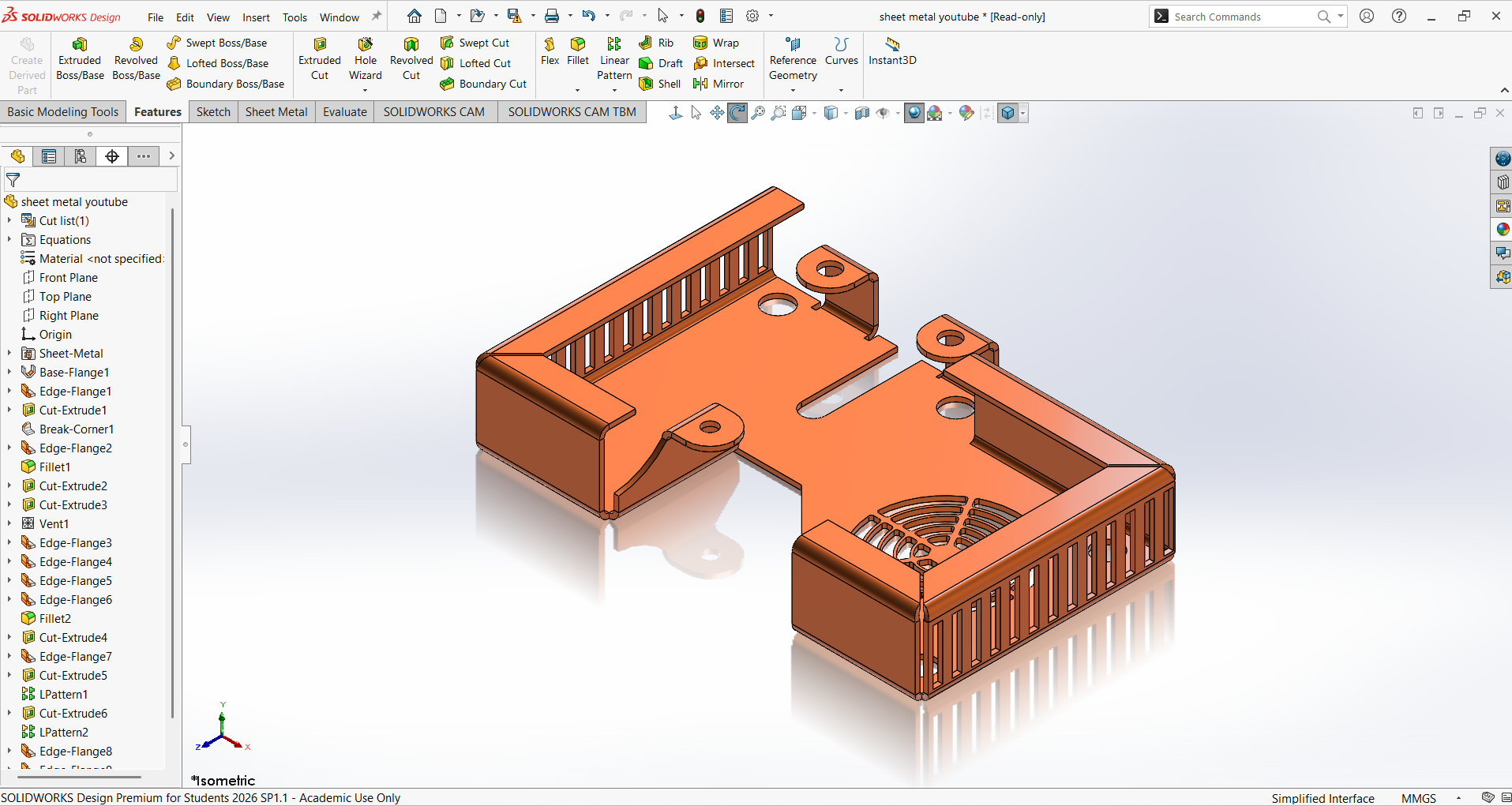Toggle pin on the menu bar
This screenshot has width=1512, height=806.
(377, 16)
